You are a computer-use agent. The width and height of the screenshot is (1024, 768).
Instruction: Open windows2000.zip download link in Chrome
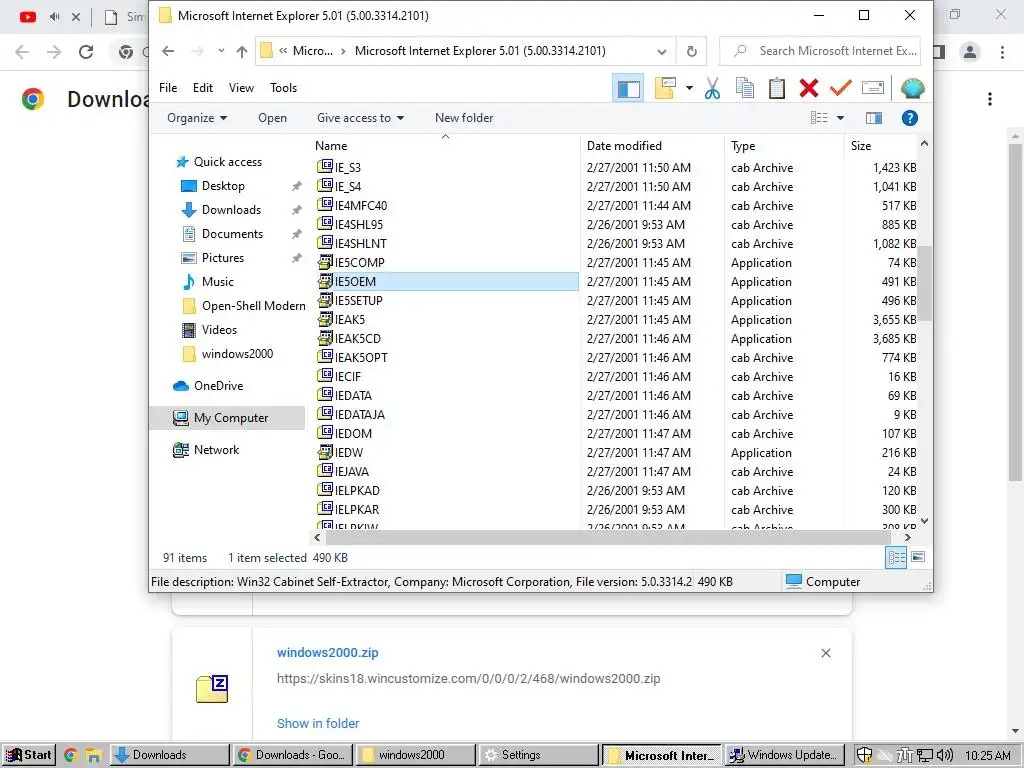pos(327,652)
